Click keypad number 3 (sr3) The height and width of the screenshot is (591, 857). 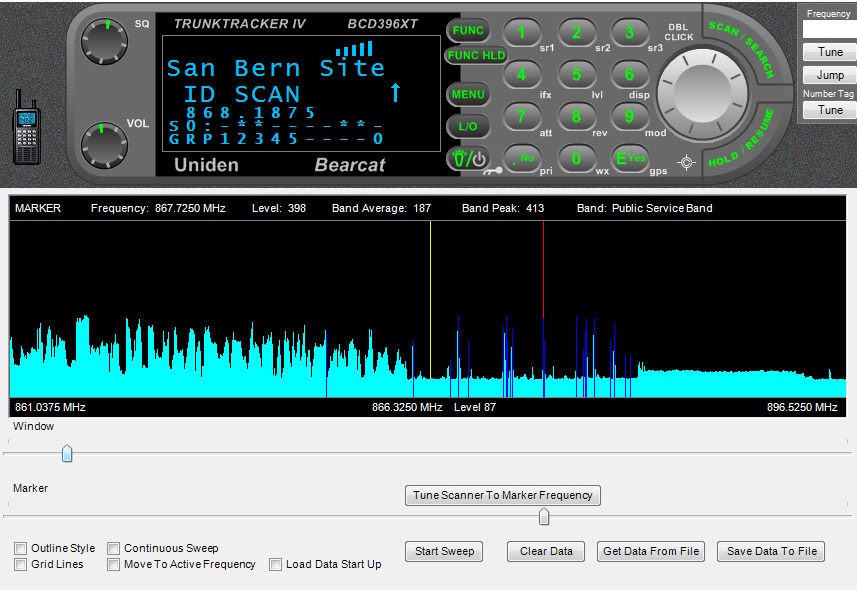630,33
